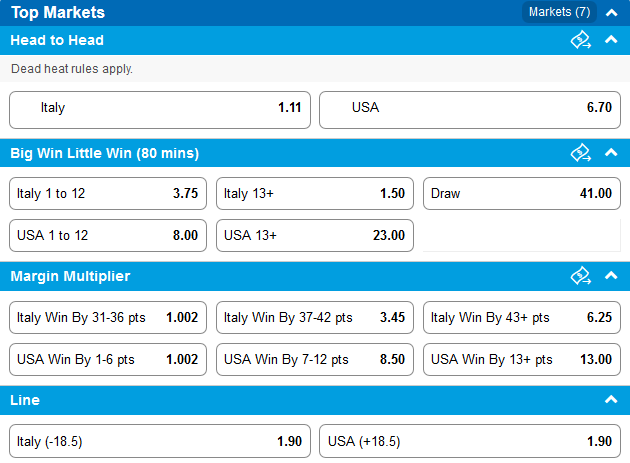Image resolution: width=630 pixels, height=463 pixels.
Task: Choose USA (+18.5) line bet
Action: (470, 441)
